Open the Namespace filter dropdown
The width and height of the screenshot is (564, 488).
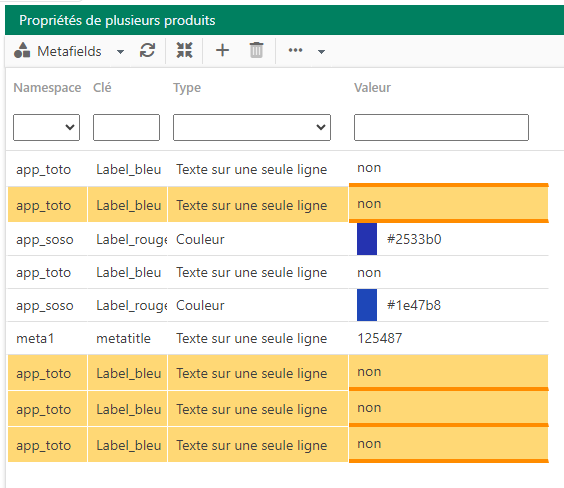46,127
